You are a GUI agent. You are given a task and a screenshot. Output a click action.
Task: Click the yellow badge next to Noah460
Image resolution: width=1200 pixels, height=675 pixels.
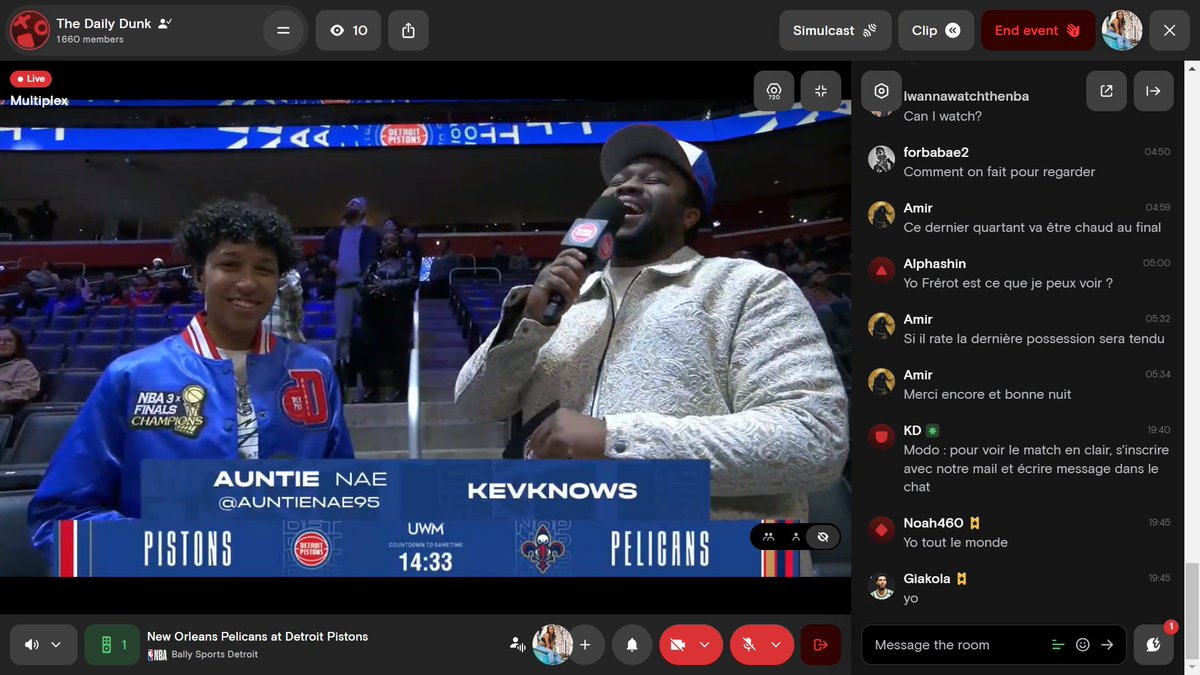[973, 523]
